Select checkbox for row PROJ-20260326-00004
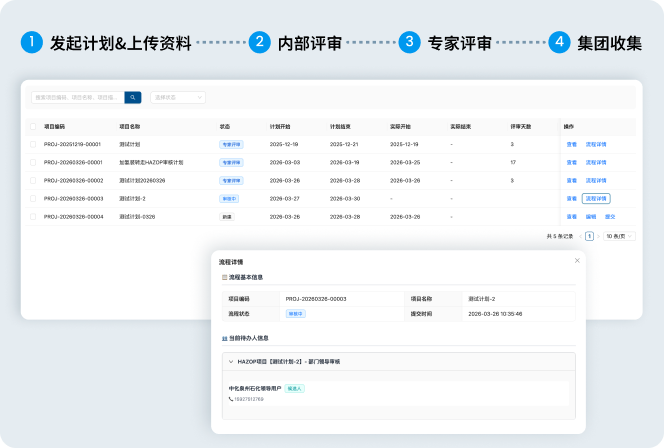This screenshot has height=448, width=664. 34,216
